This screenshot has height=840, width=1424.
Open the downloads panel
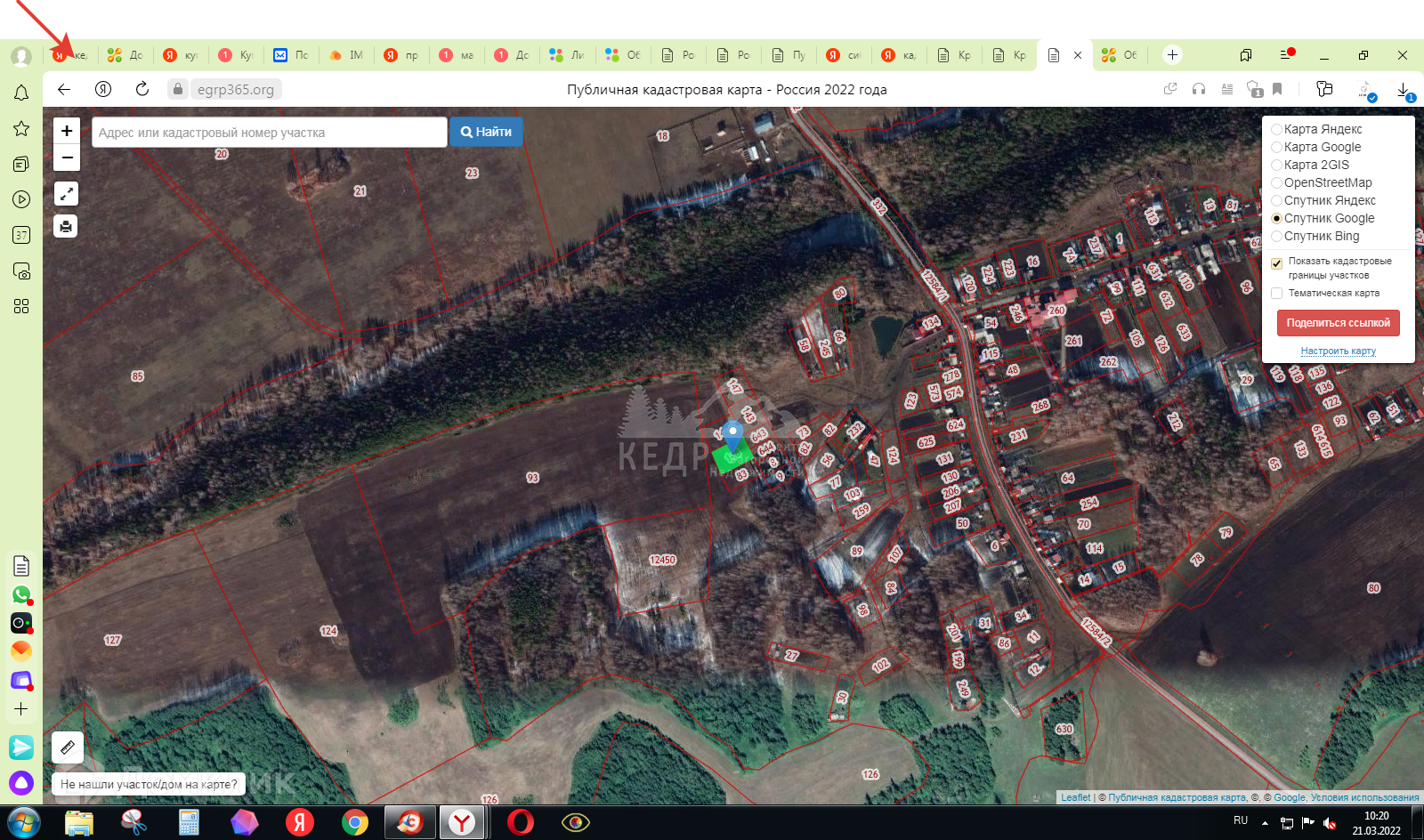click(1404, 90)
